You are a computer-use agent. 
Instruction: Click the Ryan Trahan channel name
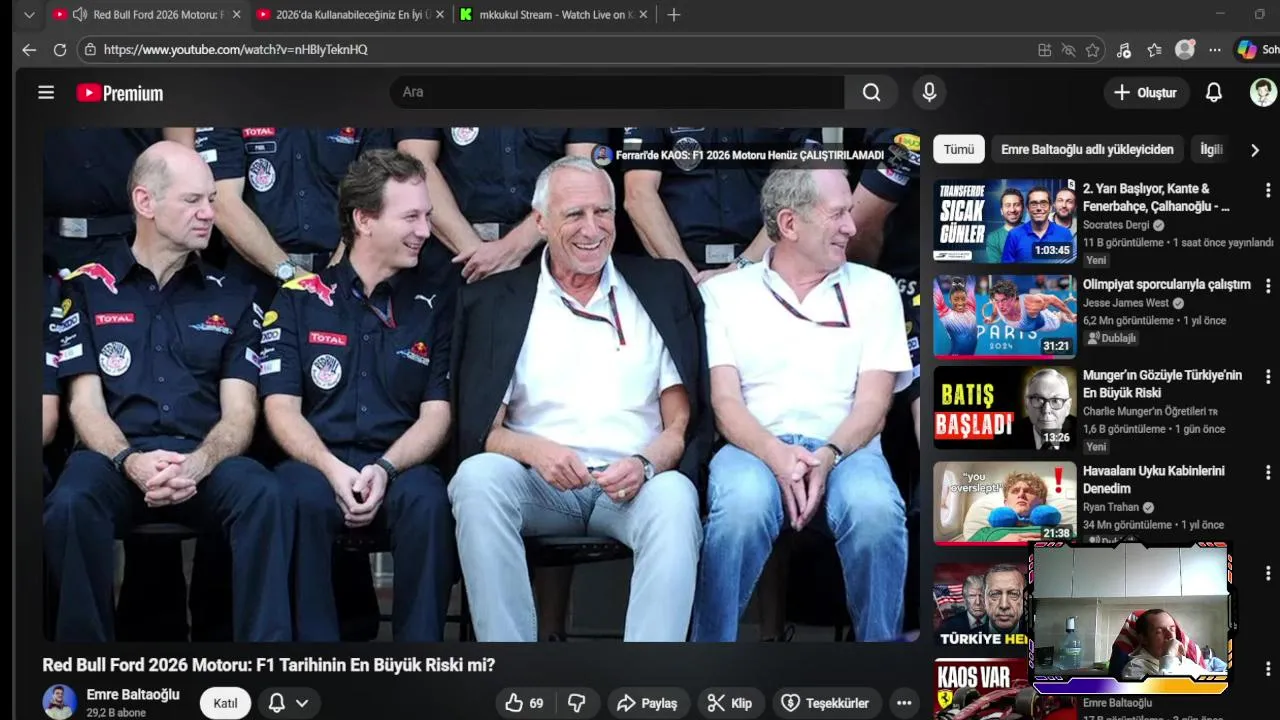[x=1111, y=507]
